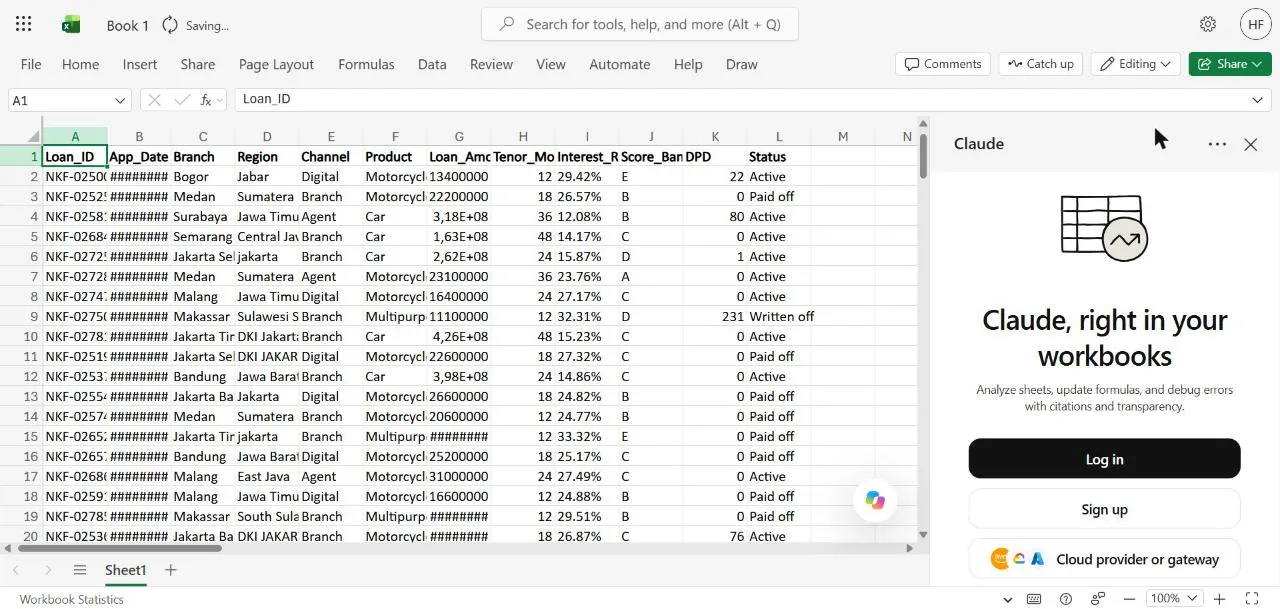This screenshot has height=609, width=1280.
Task: Open the HF account avatar
Action: click(1256, 24)
